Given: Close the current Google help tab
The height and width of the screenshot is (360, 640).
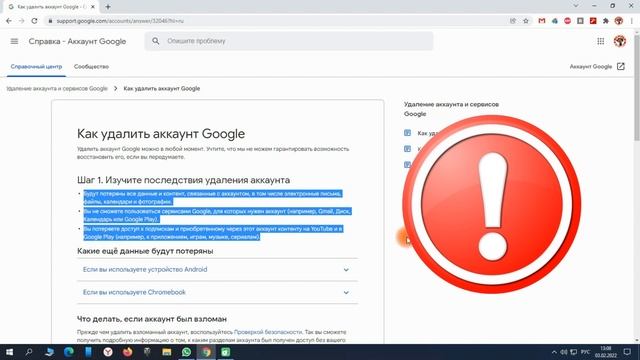Looking at the screenshot, I should click(x=93, y=7).
